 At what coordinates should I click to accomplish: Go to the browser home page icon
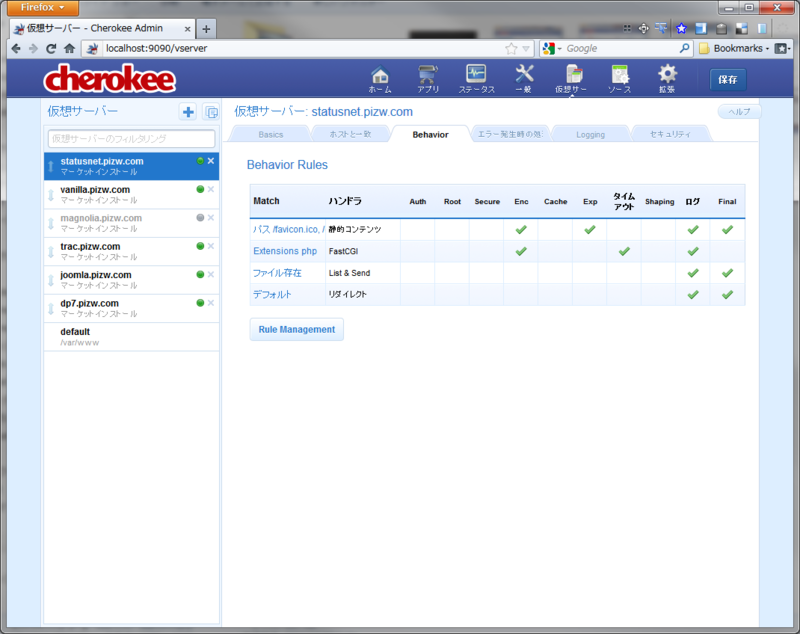coord(69,48)
